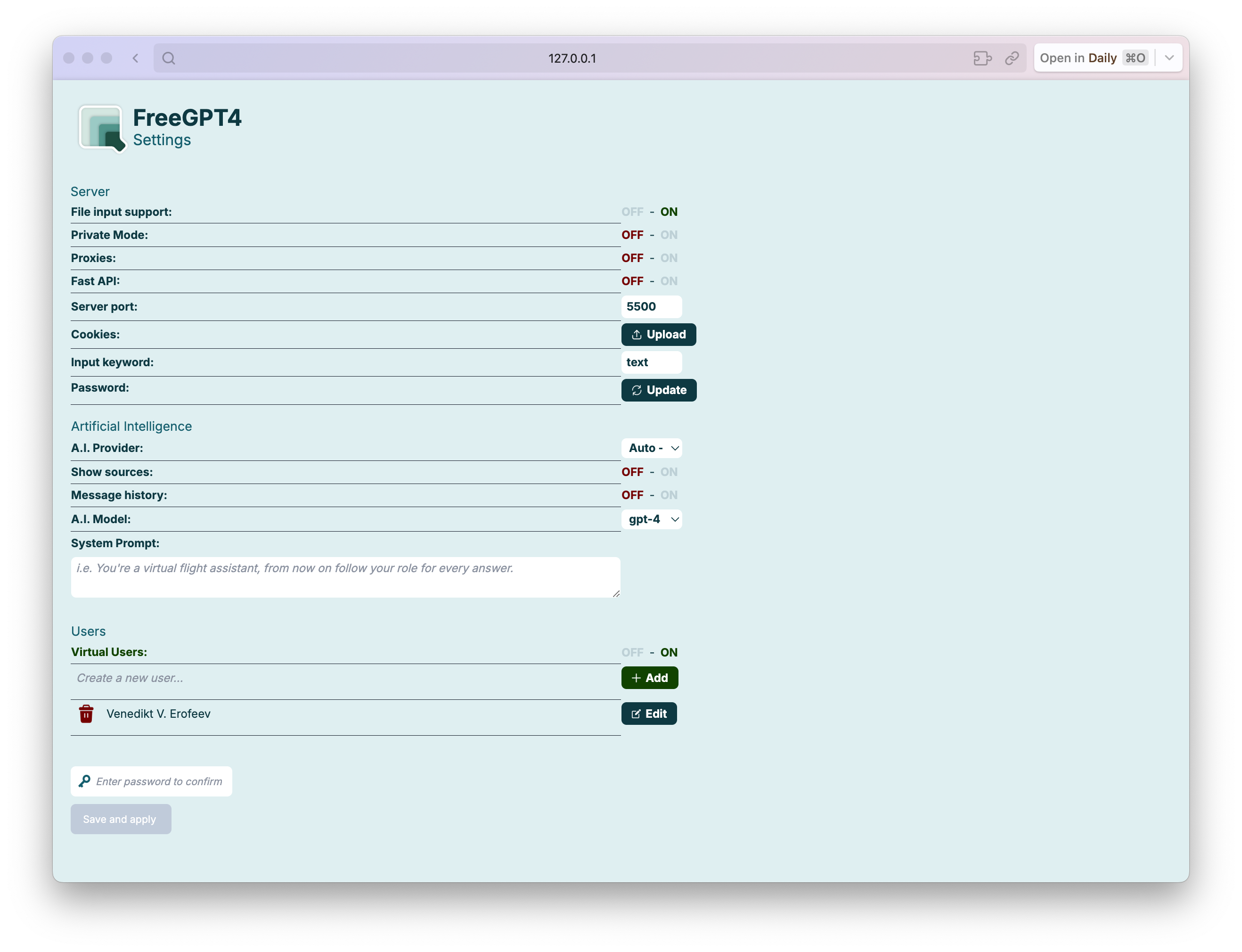Viewport: 1242px width, 952px height.
Task: Open the A.I. Provider dropdown
Action: [x=652, y=448]
